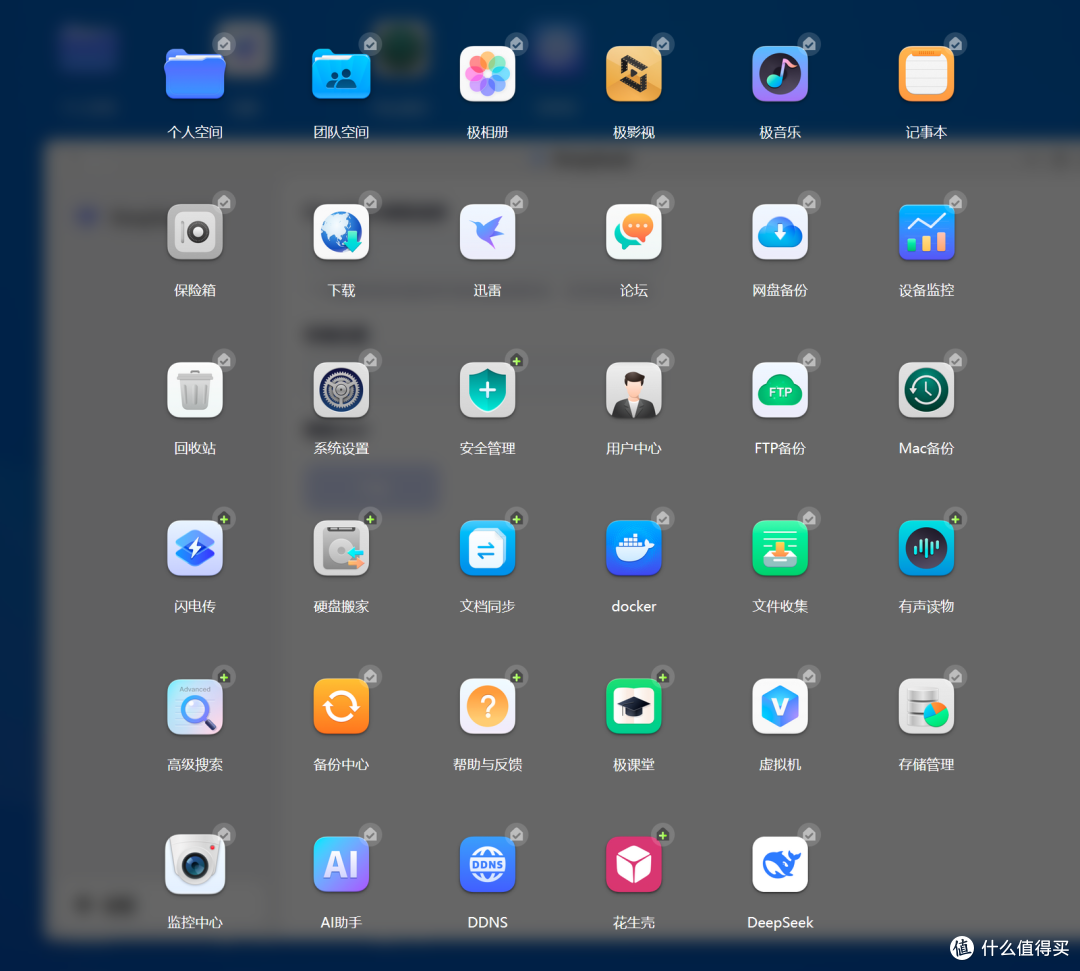
Task: Open the 团队空间 shared folder app
Action: point(341,74)
